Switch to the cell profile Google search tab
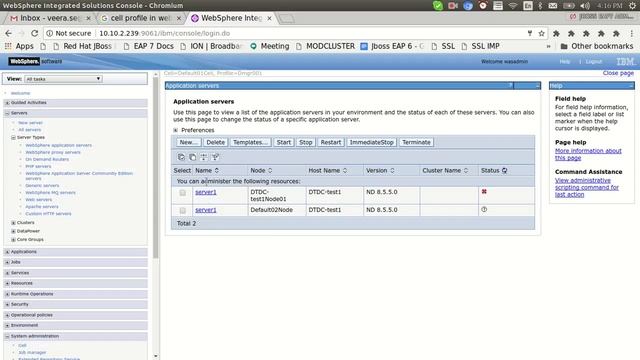This screenshot has width=640, height=360. tap(141, 18)
